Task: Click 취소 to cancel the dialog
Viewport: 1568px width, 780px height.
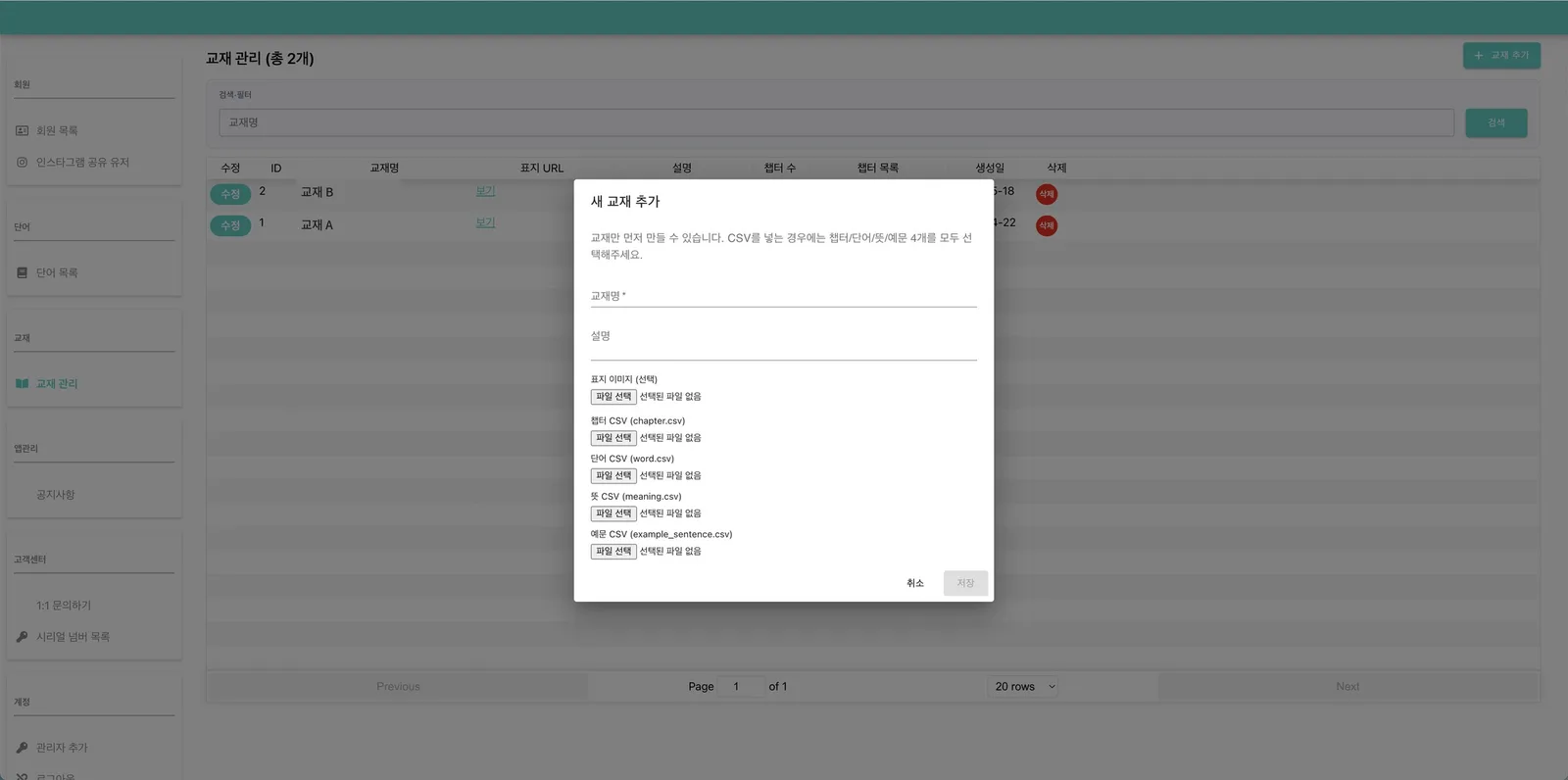Action: coord(915,583)
